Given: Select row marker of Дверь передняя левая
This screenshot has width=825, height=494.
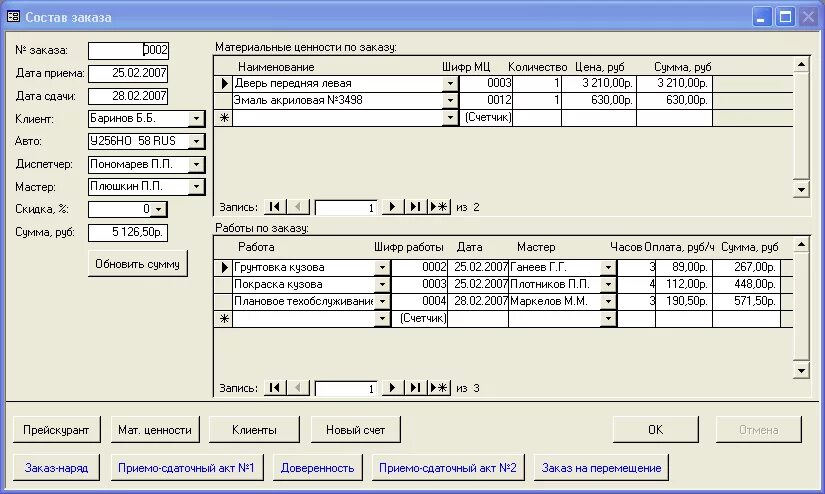Looking at the screenshot, I should click(224, 84).
